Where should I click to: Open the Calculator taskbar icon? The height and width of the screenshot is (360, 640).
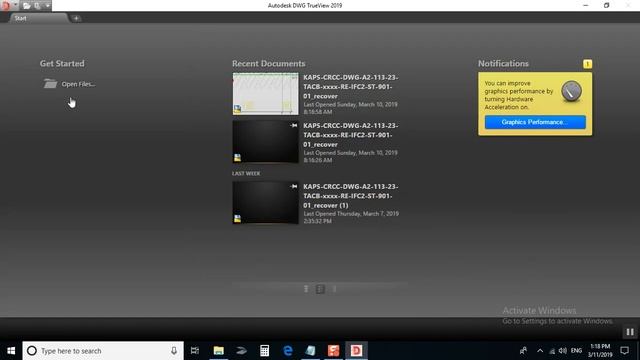264,351
